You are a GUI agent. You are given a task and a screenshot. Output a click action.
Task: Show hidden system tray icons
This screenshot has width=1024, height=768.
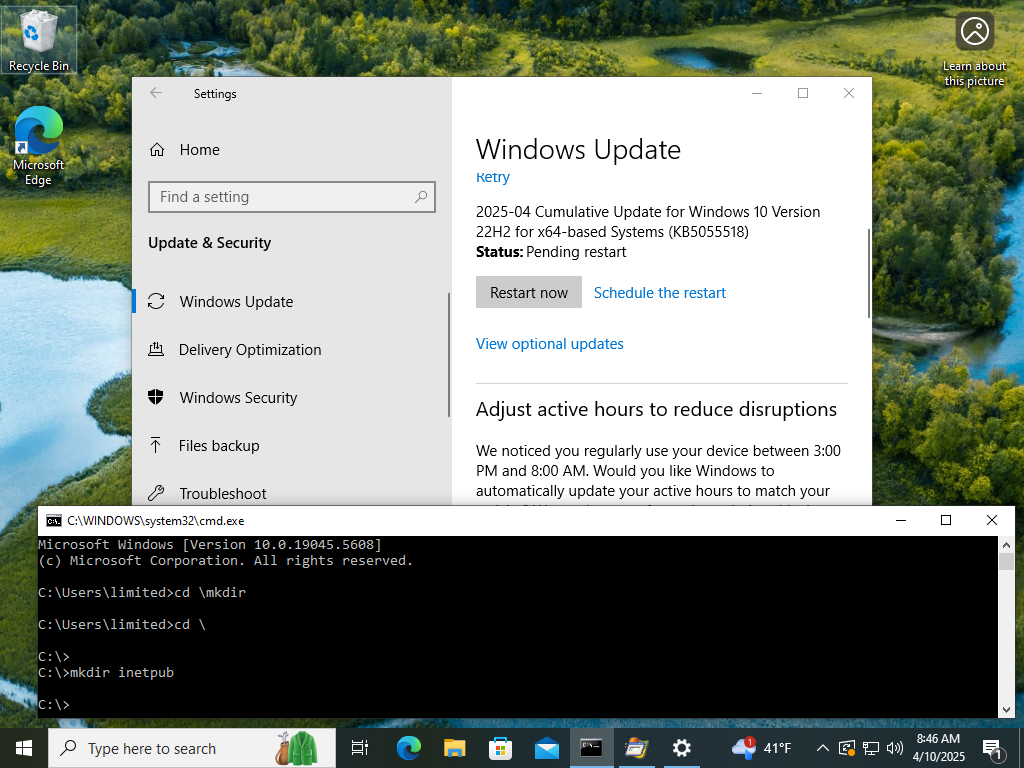[823, 748]
